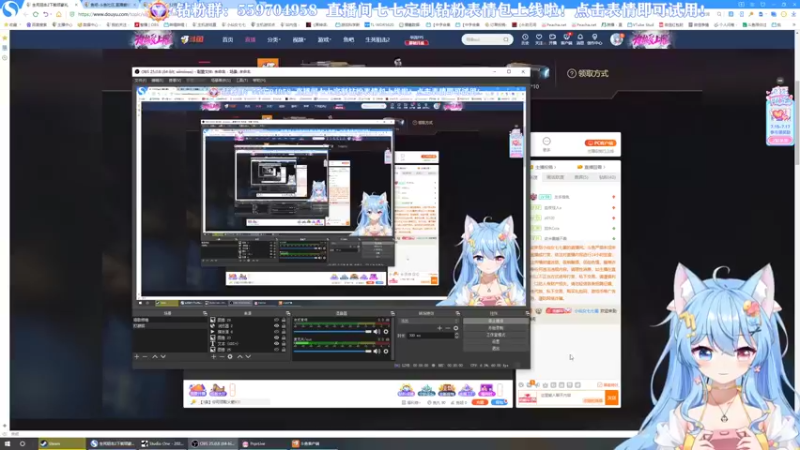Viewport: 800px width, 450px height.
Task: Add a scene transition with plus icon
Action: pos(439,328)
